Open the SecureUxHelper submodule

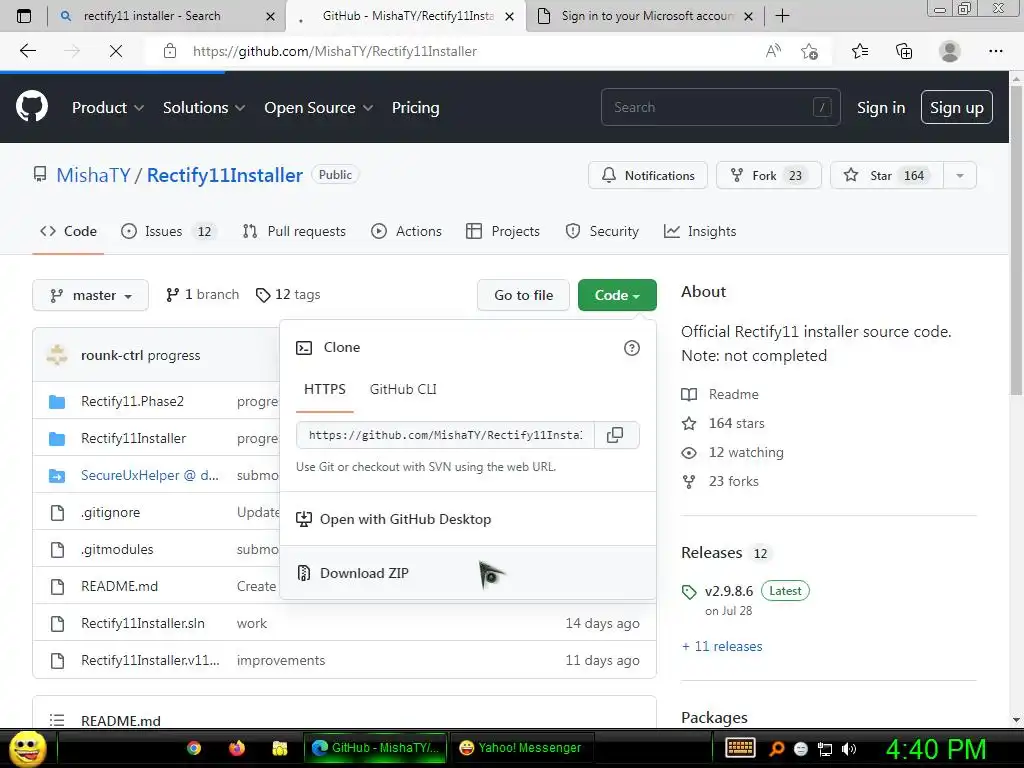[150, 475]
